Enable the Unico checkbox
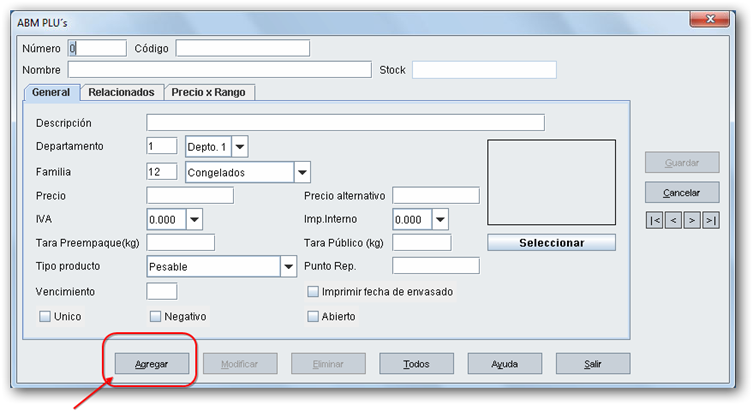 tap(44, 317)
